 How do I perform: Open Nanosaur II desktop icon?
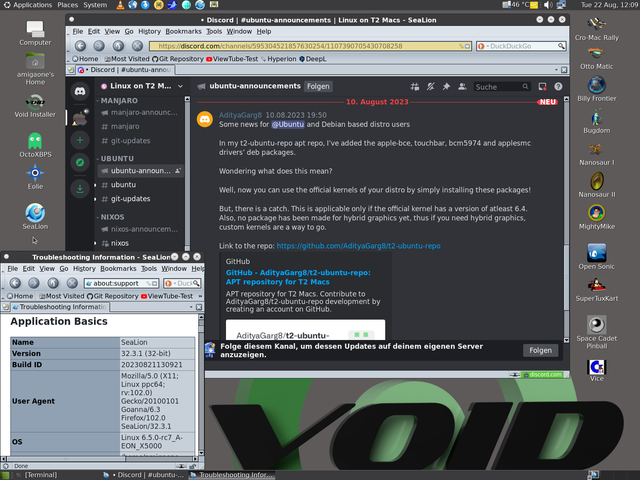596,185
